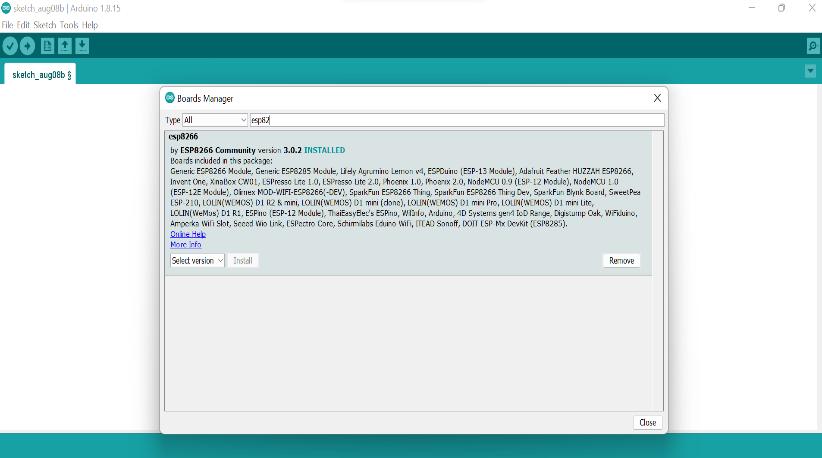
Task: Click the Upload arrow icon
Action: 27,46
